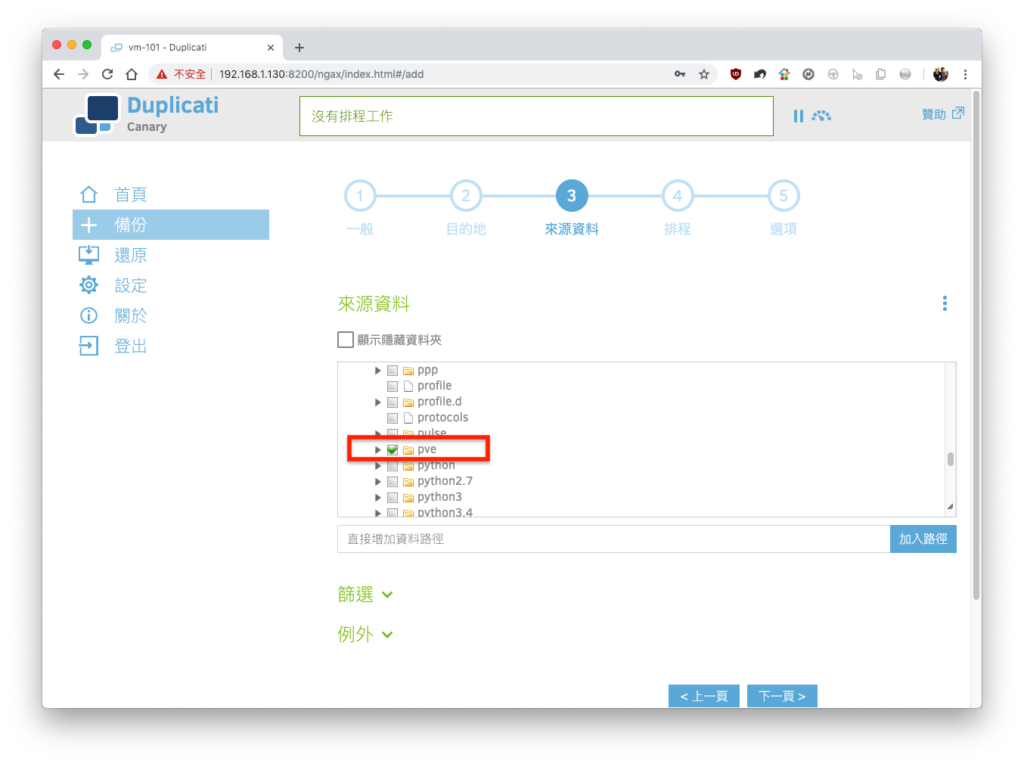Pause Duplicati with the pause icon
This screenshot has height=764, width=1024.
point(798,116)
